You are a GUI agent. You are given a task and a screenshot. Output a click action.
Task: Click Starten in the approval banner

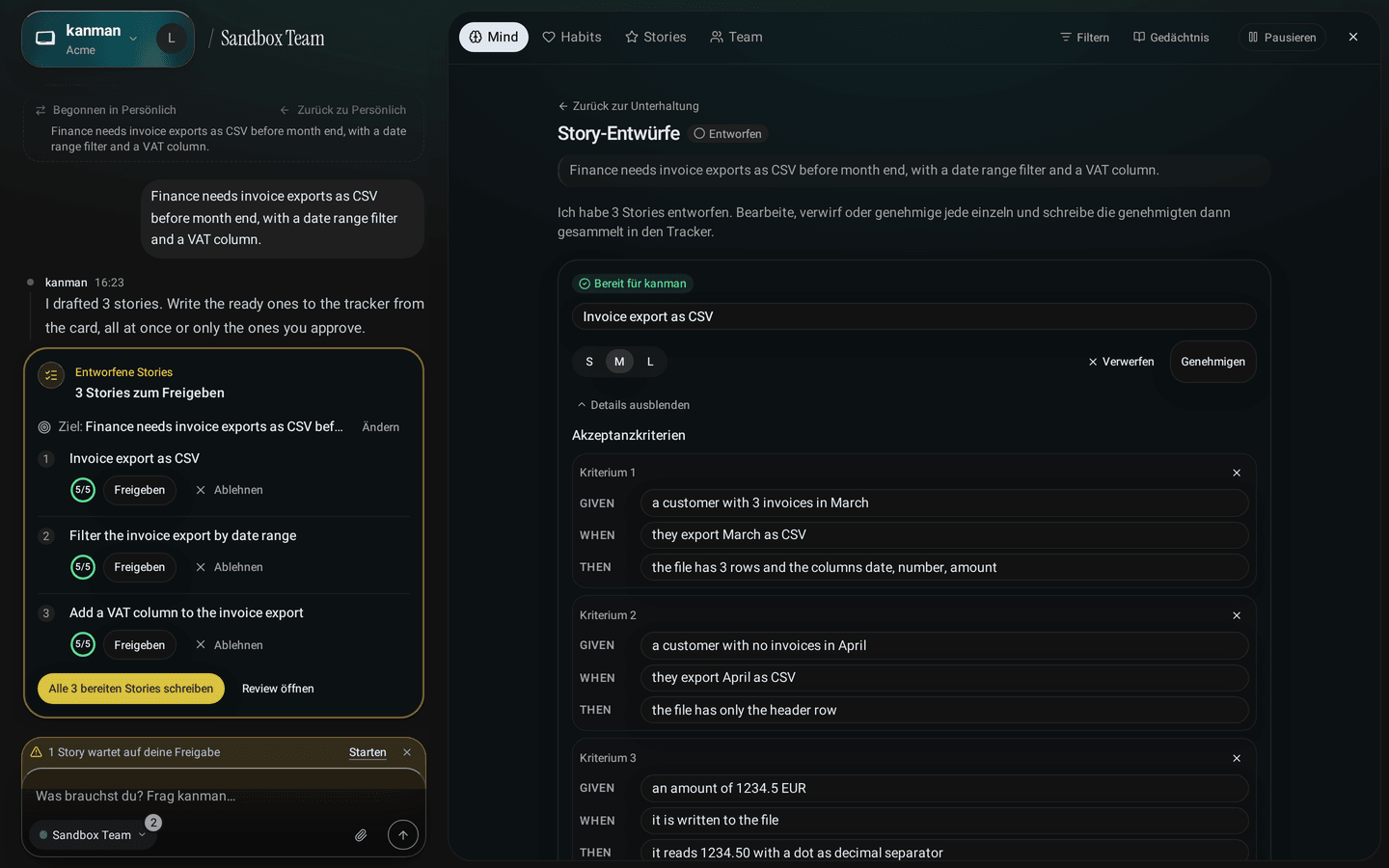[x=368, y=752]
